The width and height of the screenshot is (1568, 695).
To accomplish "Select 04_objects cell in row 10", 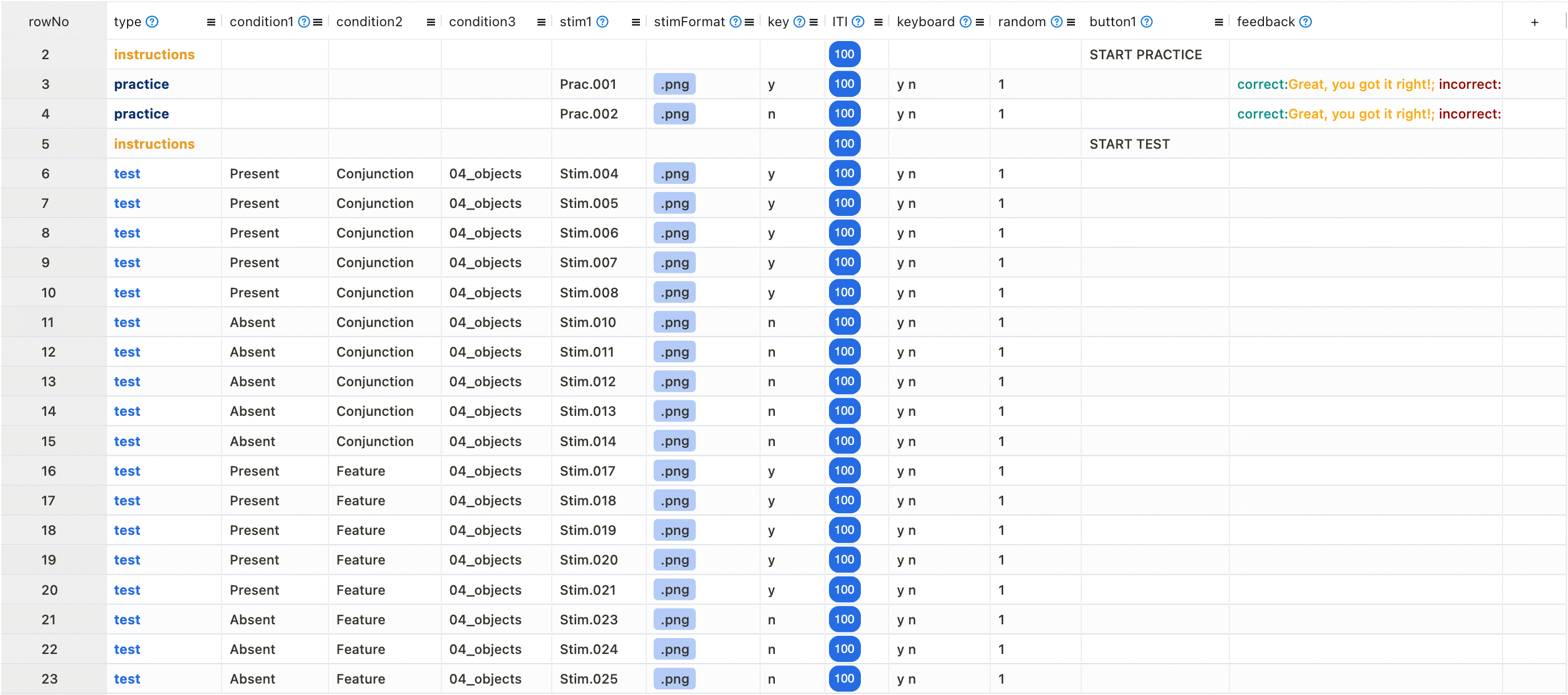I will tap(496, 292).
